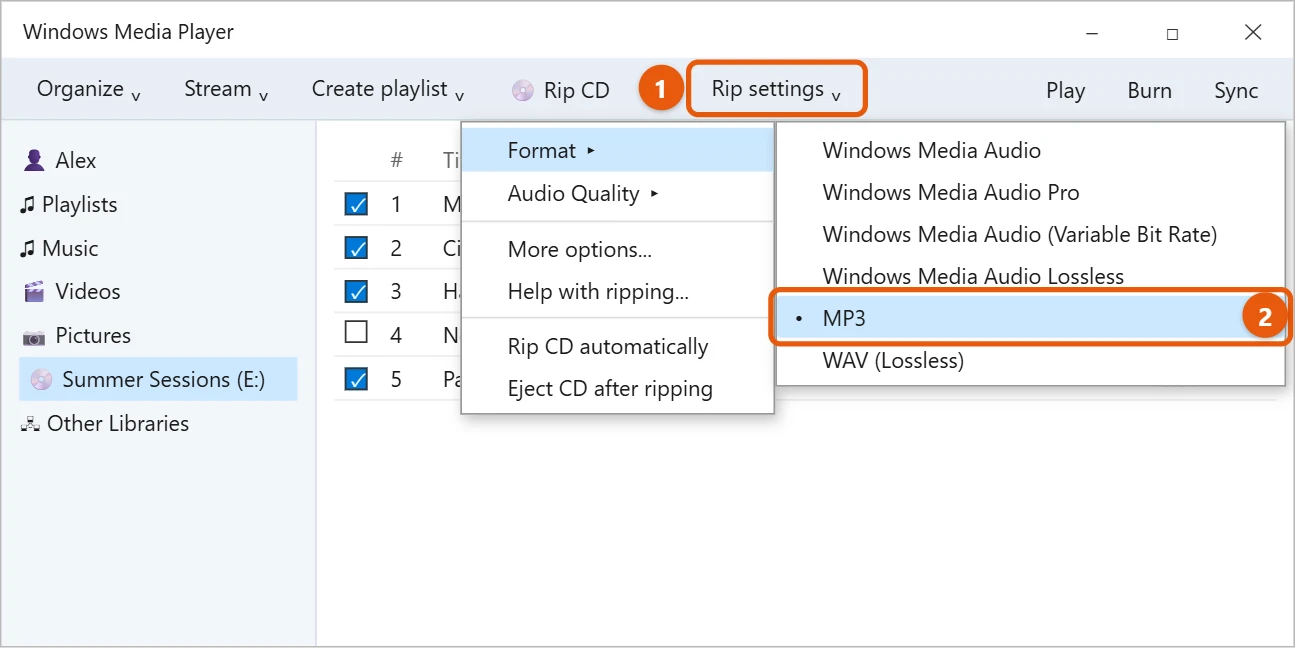This screenshot has width=1295, height=648.
Task: Open Videos in the sidebar
Action: coord(158,291)
